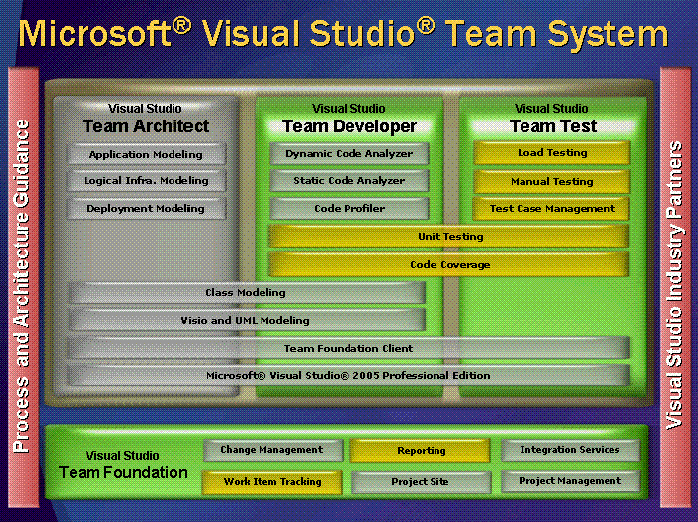This screenshot has height=522, width=698.
Task: Click the Work Item Tracking box
Action: click(272, 482)
